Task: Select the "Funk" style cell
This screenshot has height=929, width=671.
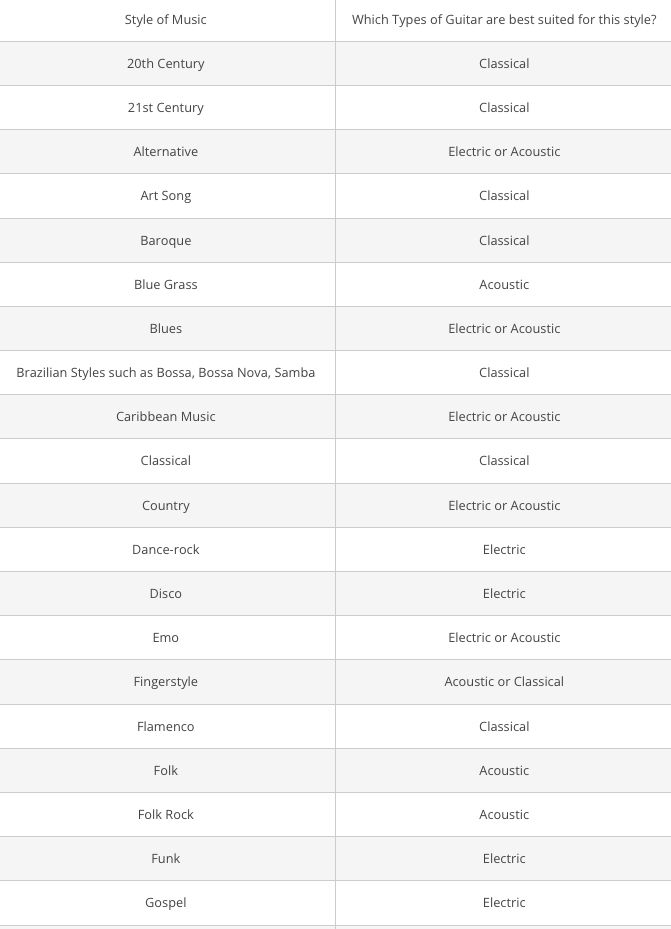Action: 166,859
